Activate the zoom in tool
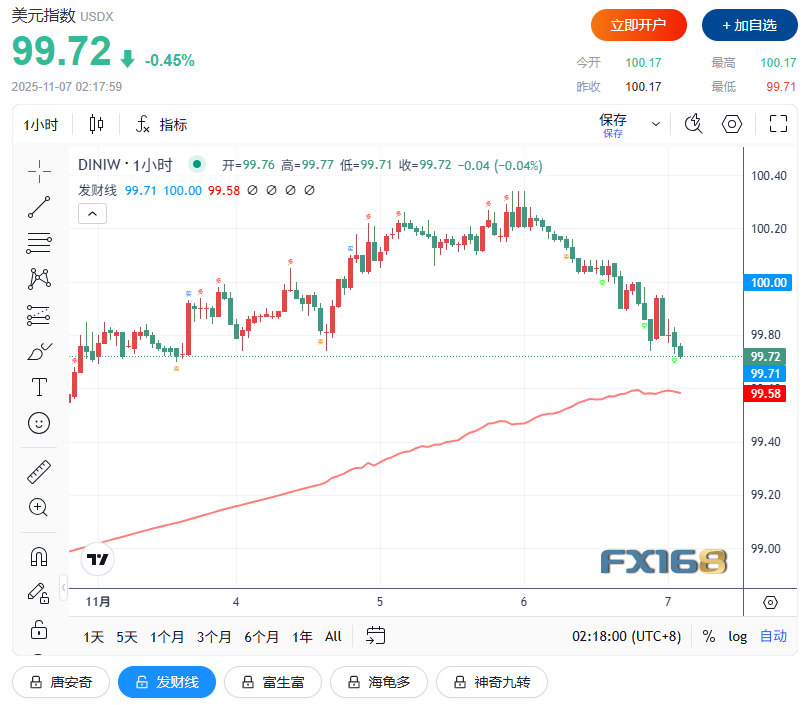 [39, 507]
